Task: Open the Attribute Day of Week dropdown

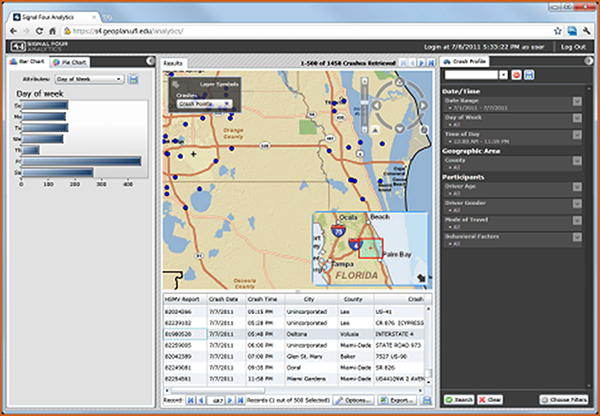Action: point(90,79)
